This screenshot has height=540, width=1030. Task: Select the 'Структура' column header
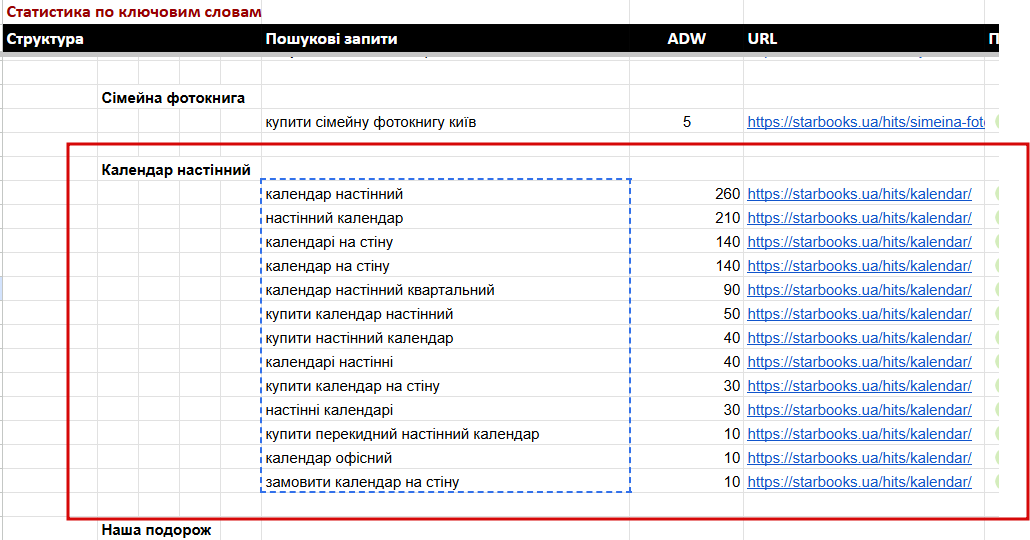[x=45, y=39]
